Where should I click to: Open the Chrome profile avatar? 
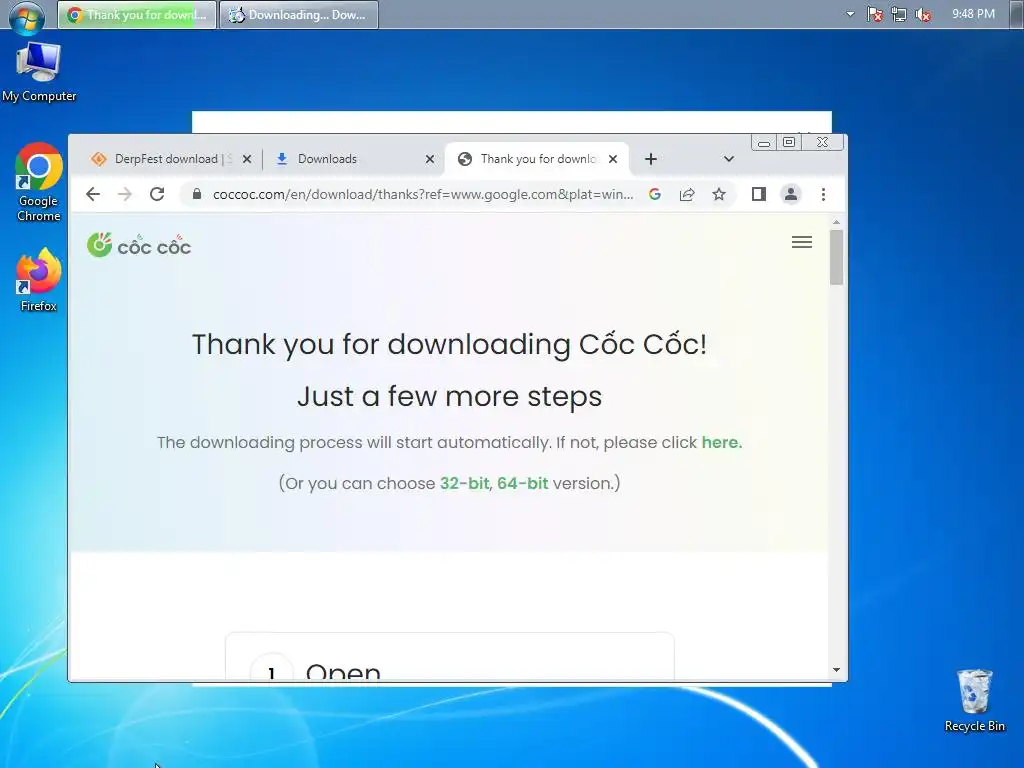click(x=790, y=194)
